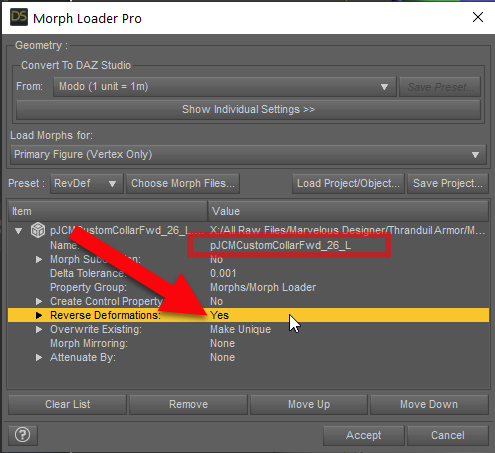The width and height of the screenshot is (495, 453).
Task: Click the X:/All Raw Files path value
Action: pyautogui.click(x=347, y=230)
